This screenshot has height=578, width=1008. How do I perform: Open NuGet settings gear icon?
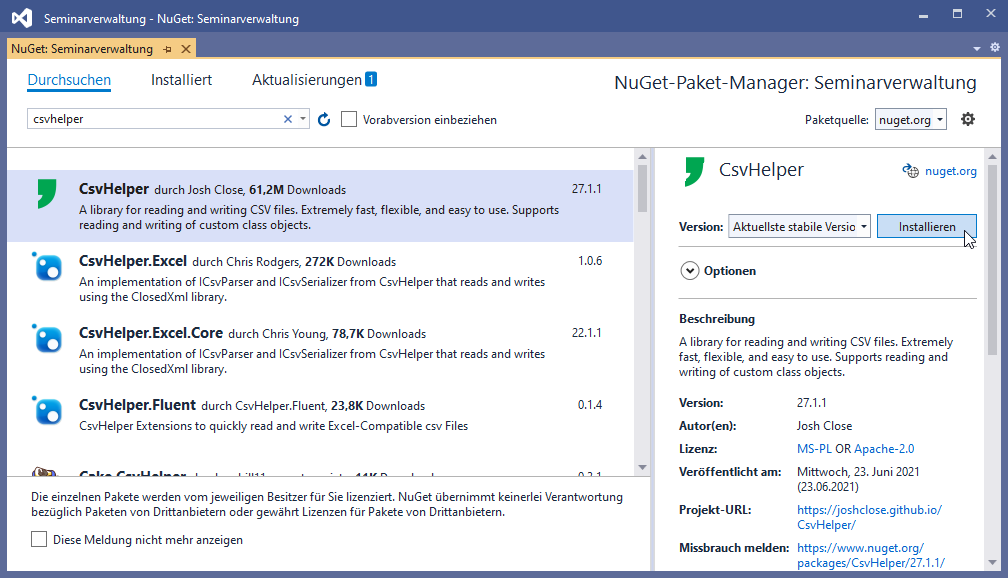tap(967, 119)
